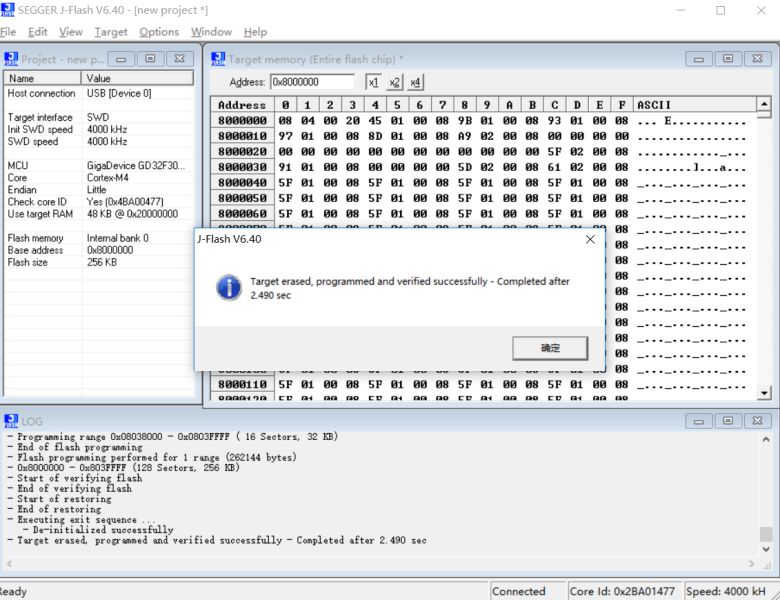Minimize the Project panel

click(121, 59)
